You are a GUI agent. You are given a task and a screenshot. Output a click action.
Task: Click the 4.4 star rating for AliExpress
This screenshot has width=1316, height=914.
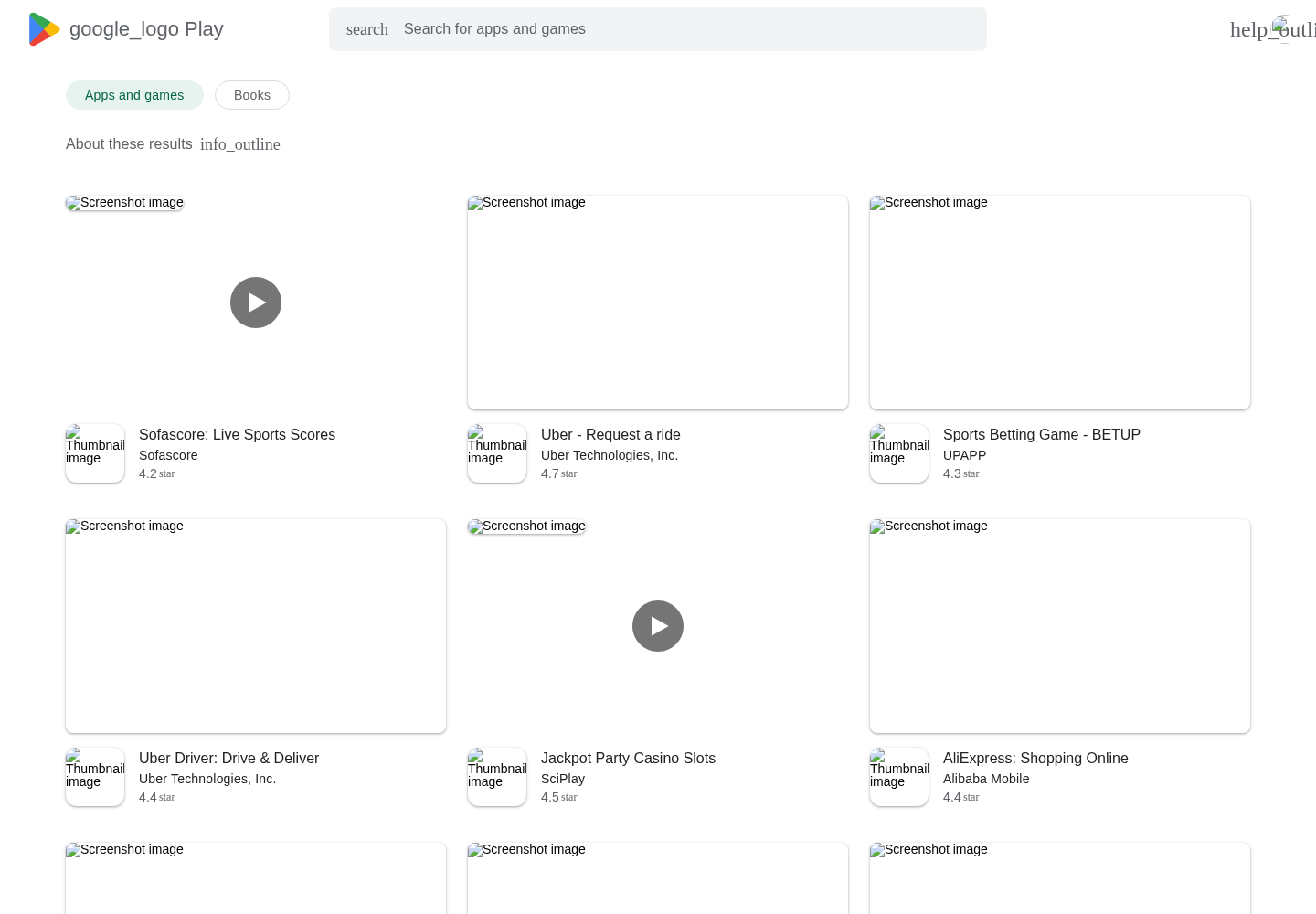tap(961, 797)
